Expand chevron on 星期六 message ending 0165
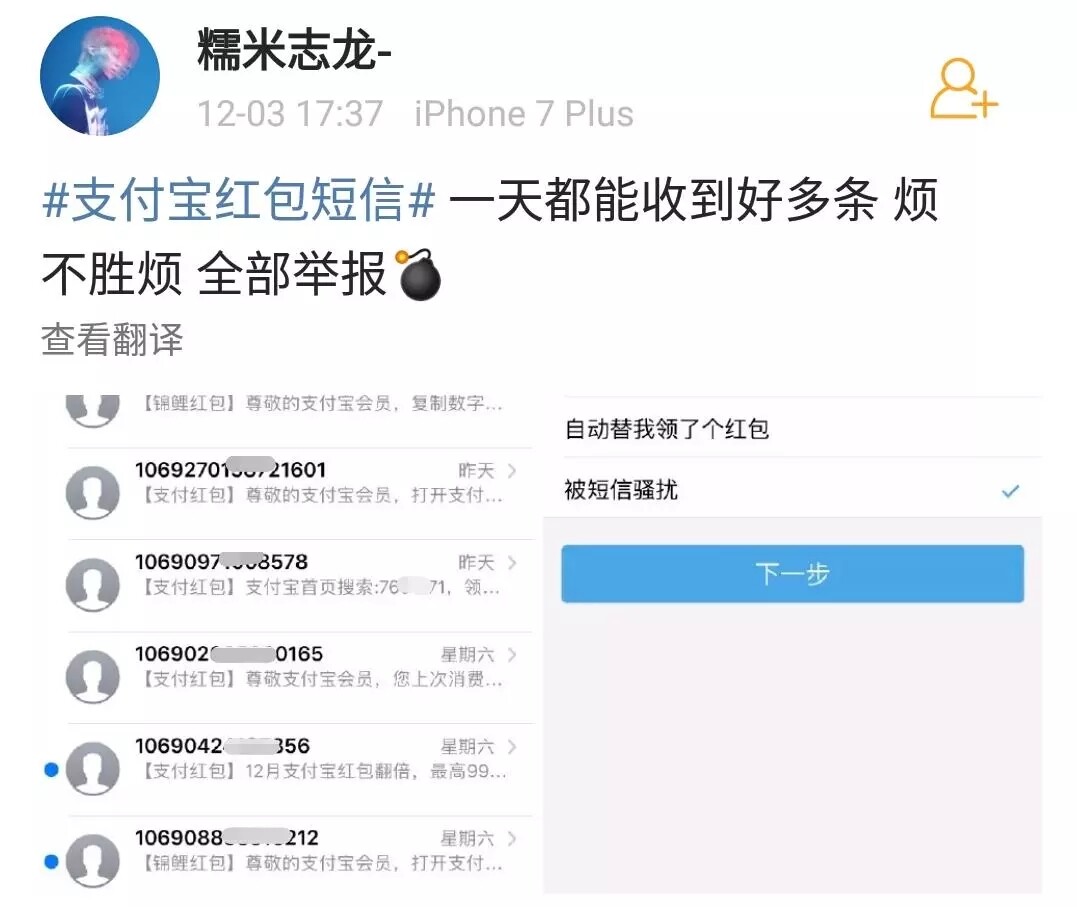Screen dimensions: 1077x907 [512, 655]
